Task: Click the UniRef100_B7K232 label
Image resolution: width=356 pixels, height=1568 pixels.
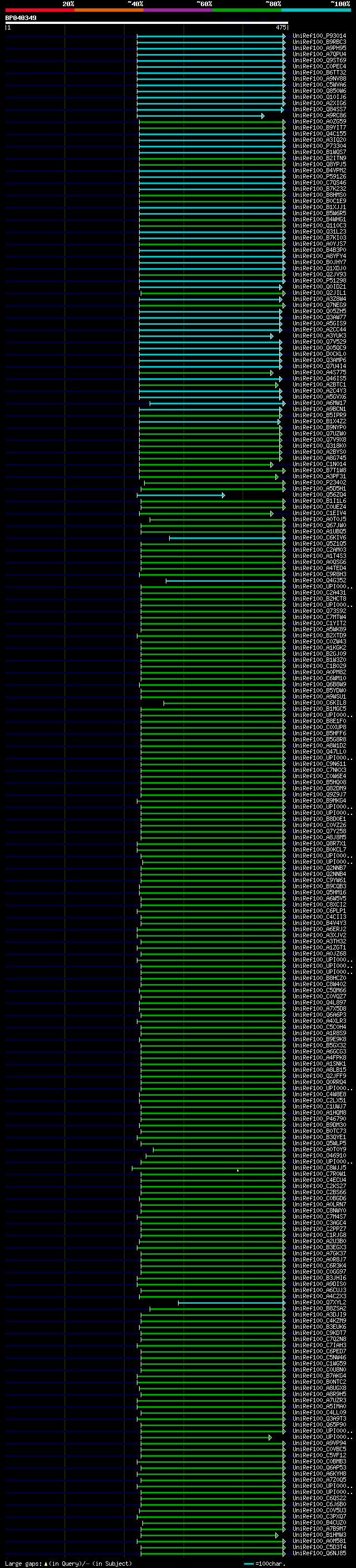Action: click(319, 189)
